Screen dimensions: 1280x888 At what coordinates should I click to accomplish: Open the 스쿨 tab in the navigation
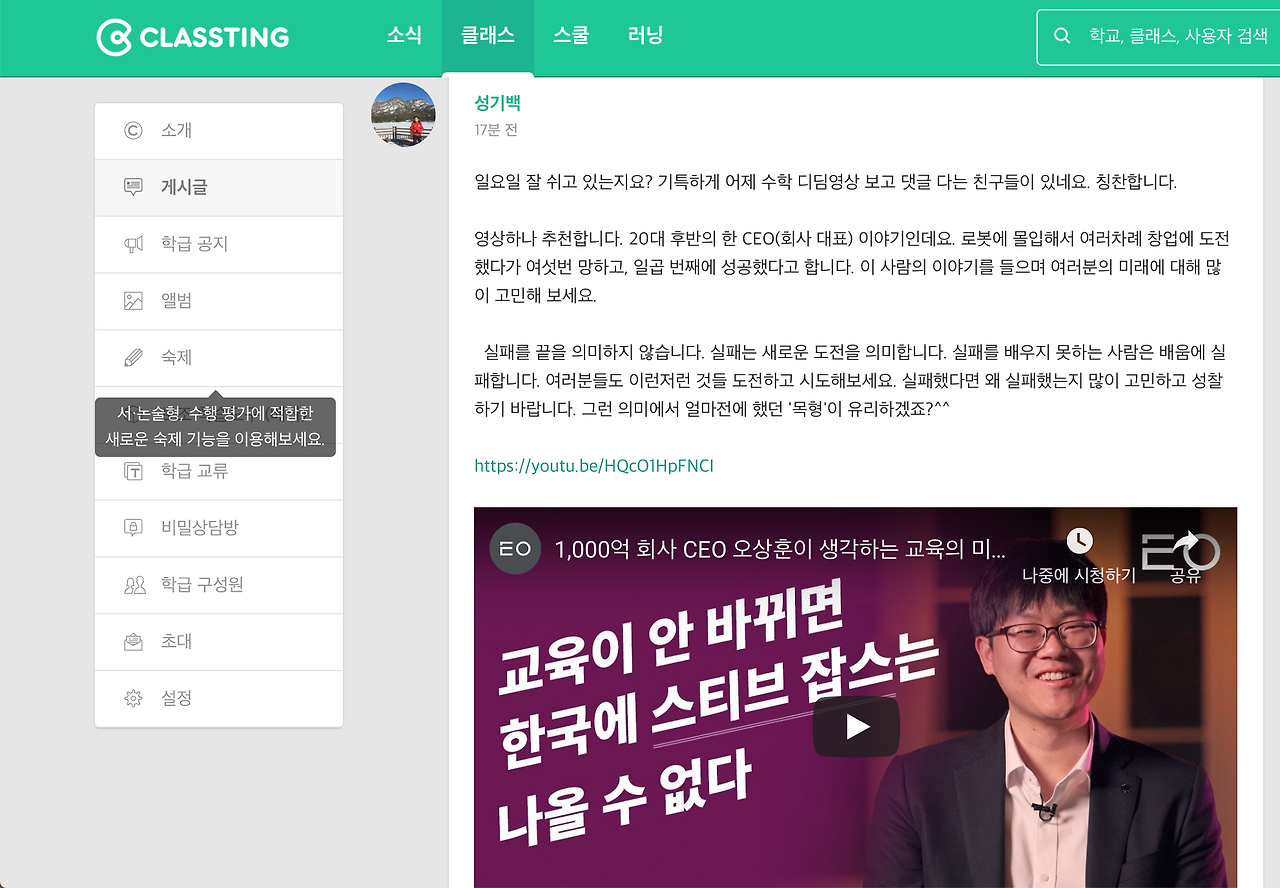pos(571,35)
